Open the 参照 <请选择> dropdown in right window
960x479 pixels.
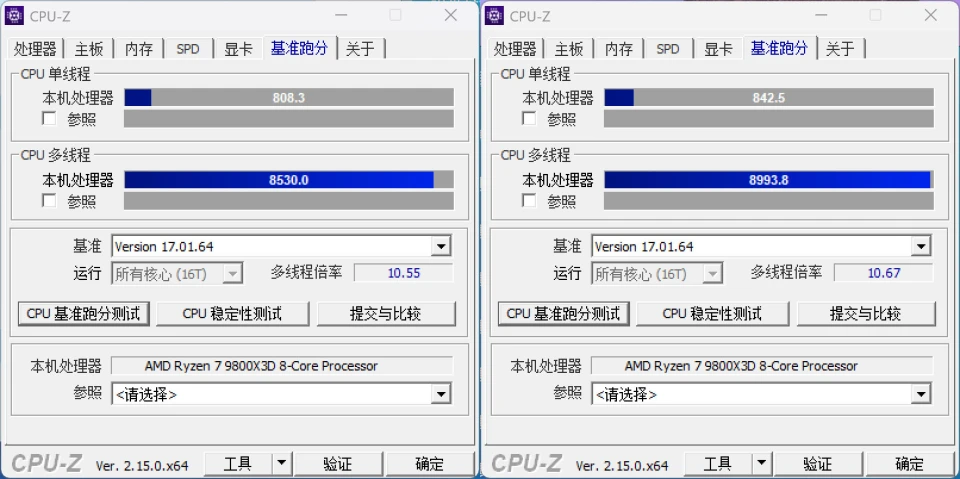pos(921,394)
